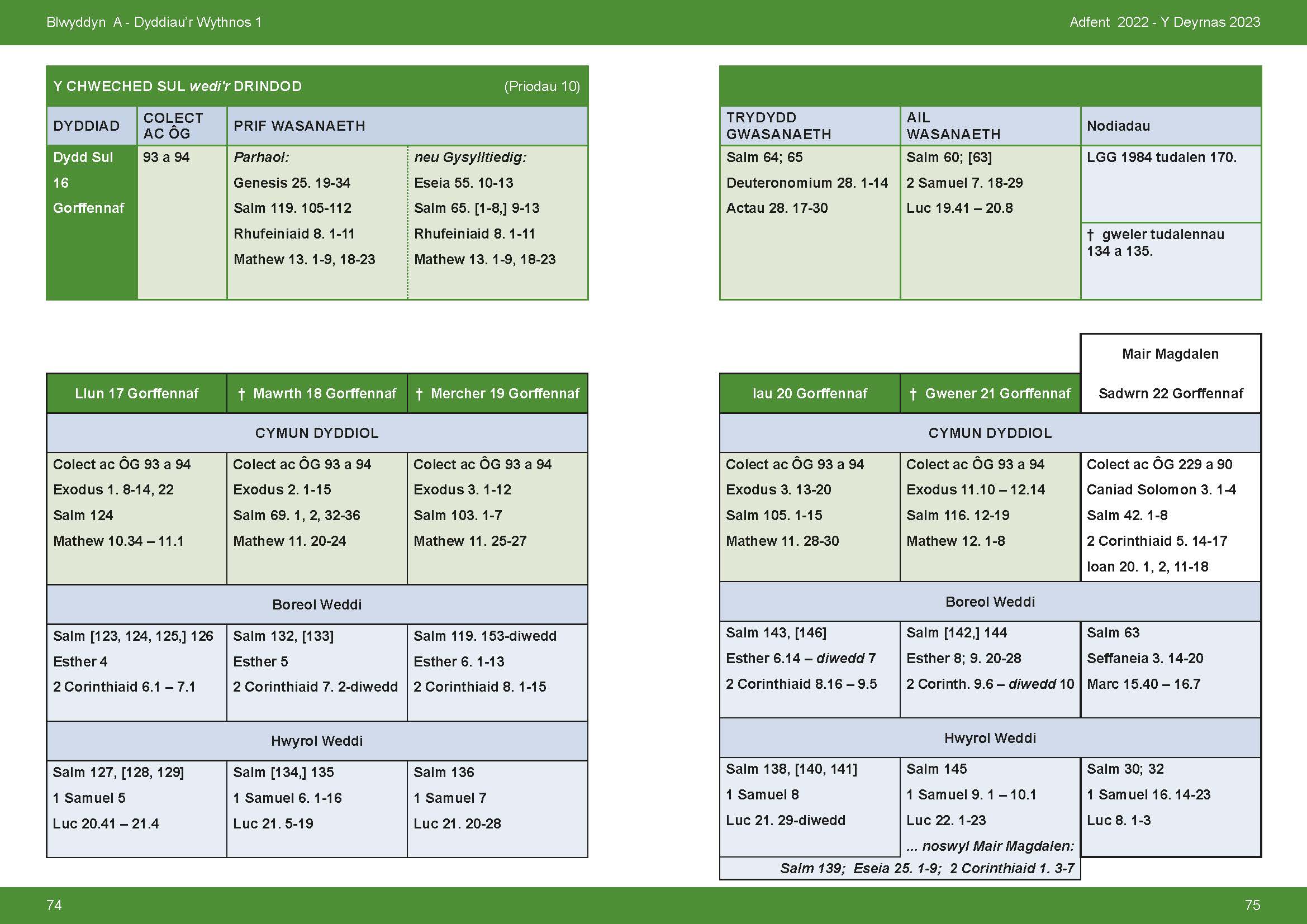This screenshot has height=924, width=1307.
Task: Click the TRYDYDD GWASANAETH column header
Action: pos(779,126)
